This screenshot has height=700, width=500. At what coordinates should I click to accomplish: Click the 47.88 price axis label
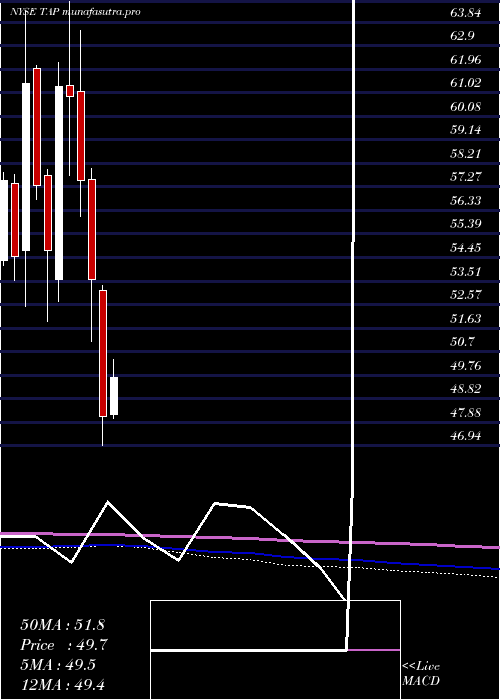(x=466, y=413)
